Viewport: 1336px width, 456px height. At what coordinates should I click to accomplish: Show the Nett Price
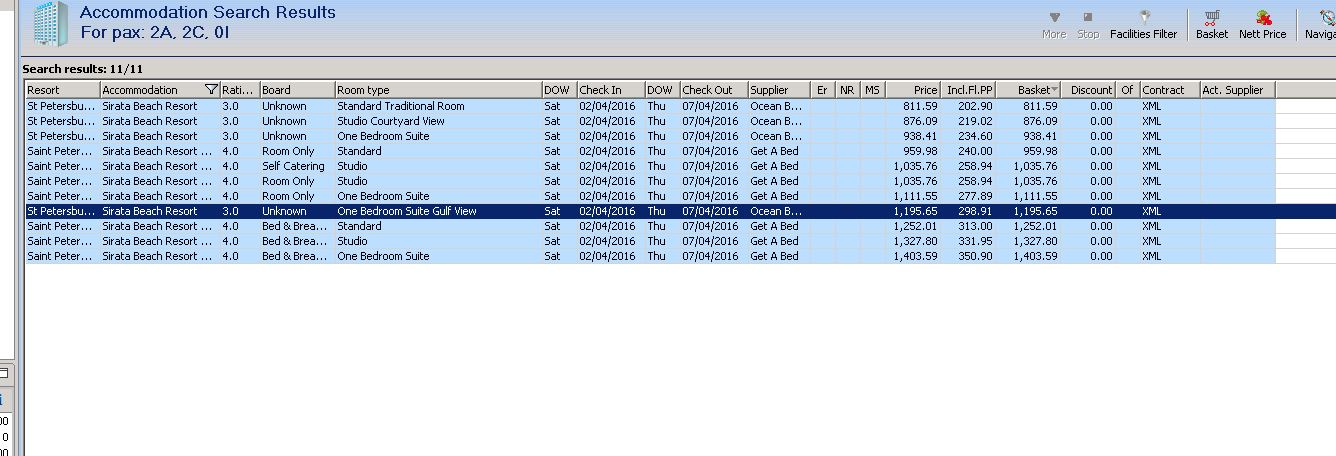click(x=1263, y=25)
